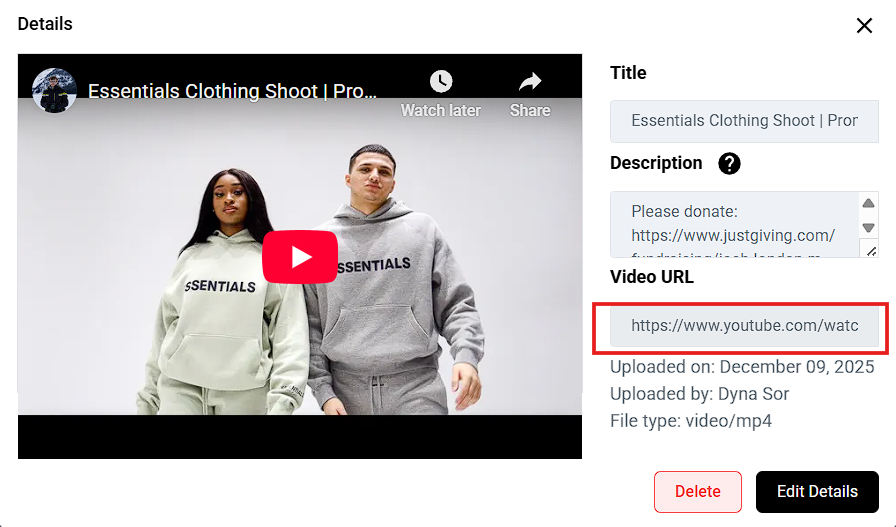Click the 'Details' dialog heading
This screenshot has height=527, width=896.
point(45,24)
